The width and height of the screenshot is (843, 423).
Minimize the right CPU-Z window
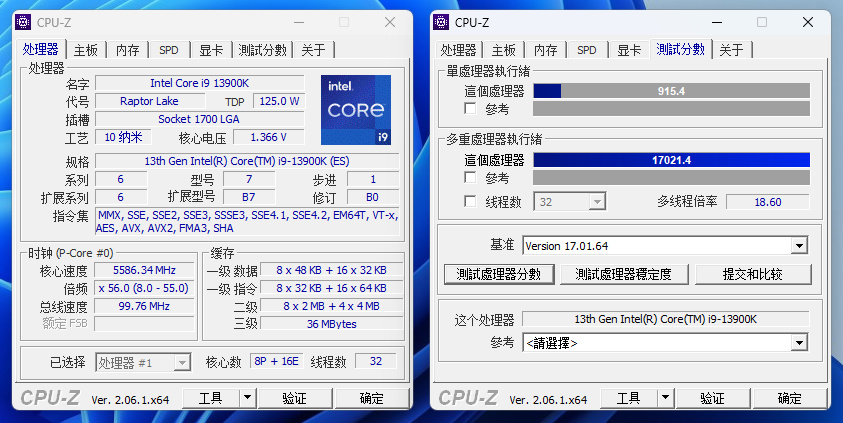[717, 22]
